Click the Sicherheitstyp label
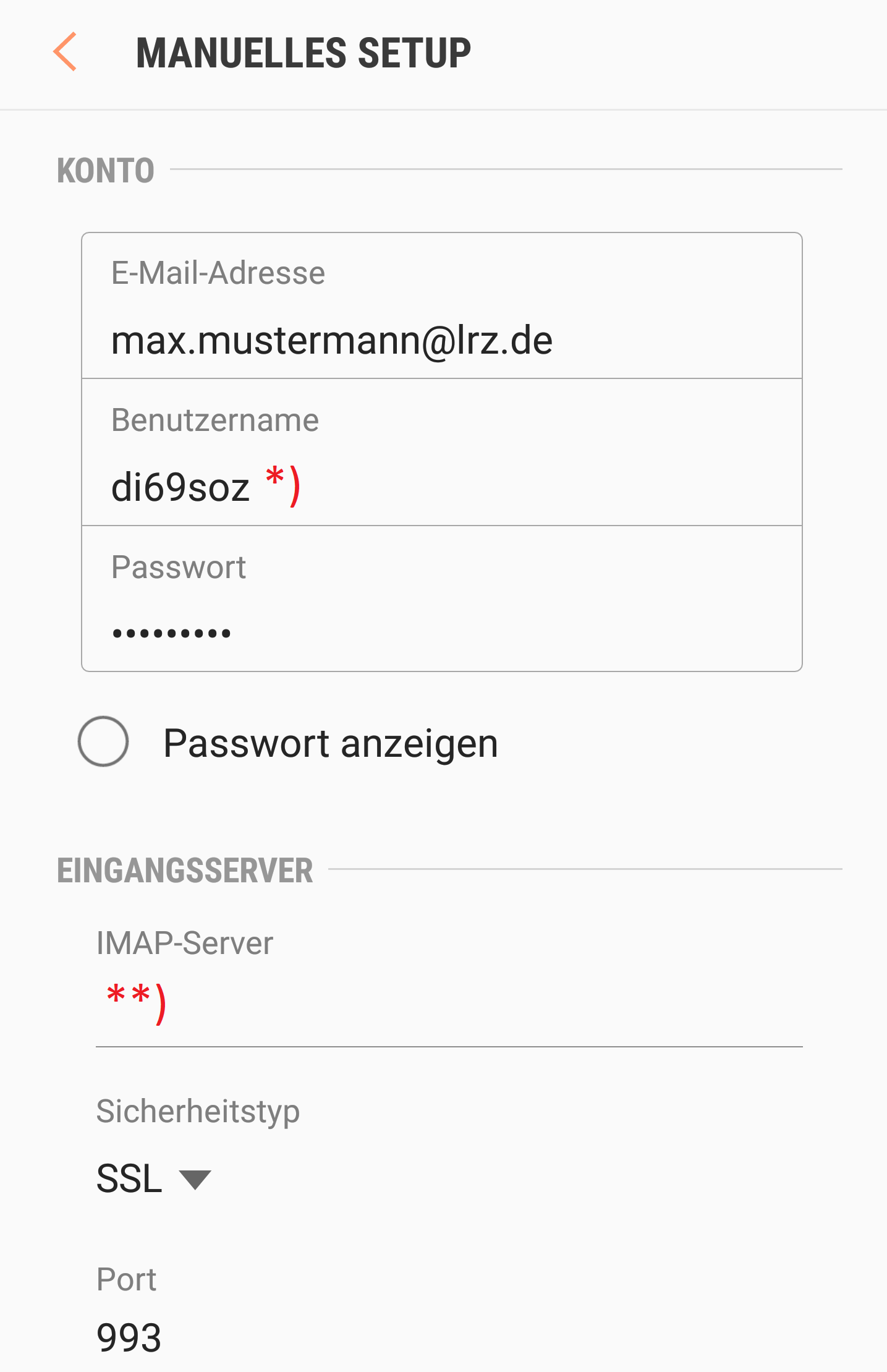The image size is (887, 1372). pos(198,1111)
